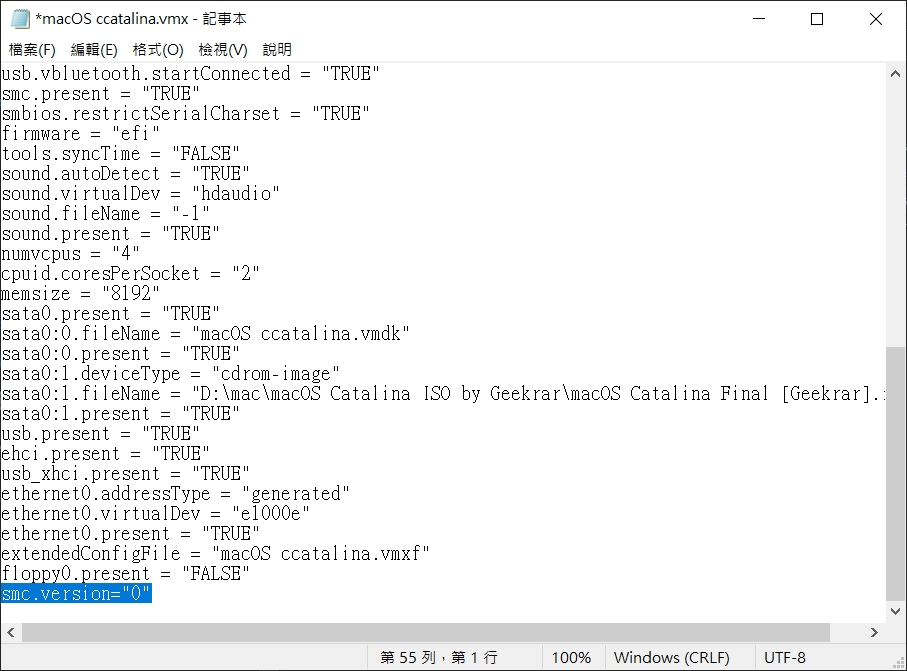Open the 格式(O) menu
Viewport: 907px width, 671px height.
click(x=158, y=49)
